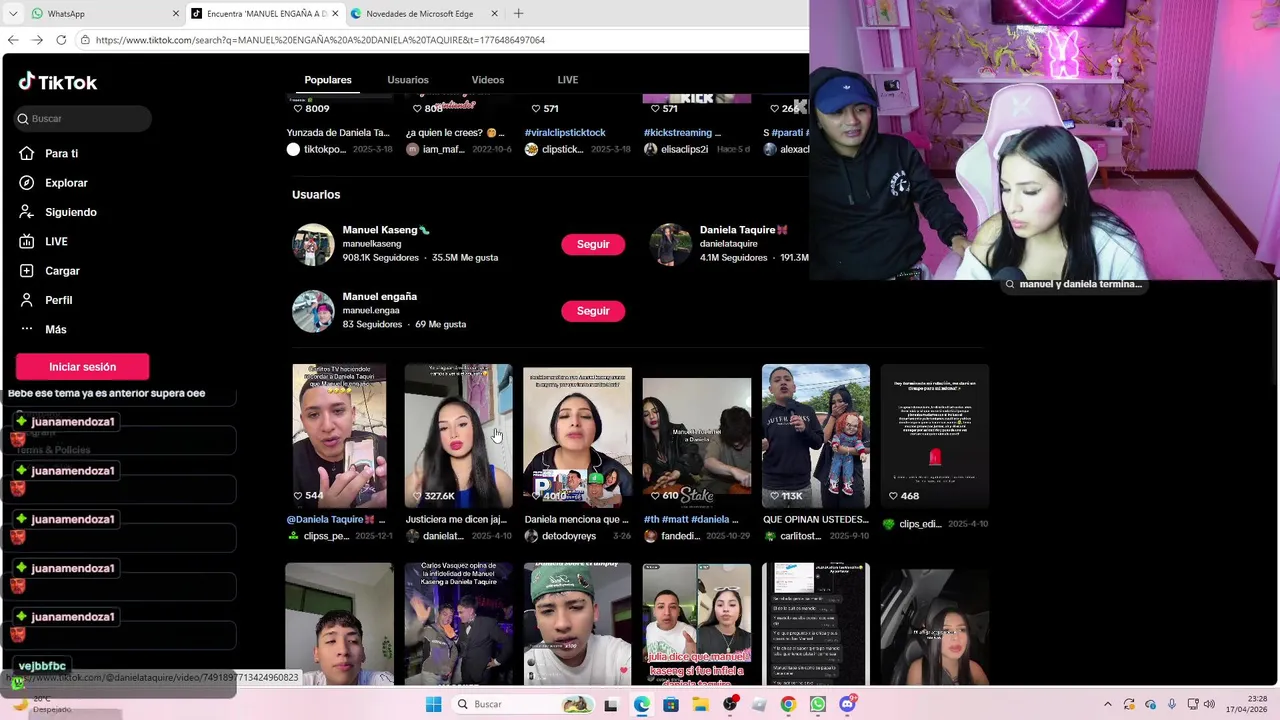Follow Manuel engaña with Seguir
Screen dimensions: 1280x720
click(593, 311)
